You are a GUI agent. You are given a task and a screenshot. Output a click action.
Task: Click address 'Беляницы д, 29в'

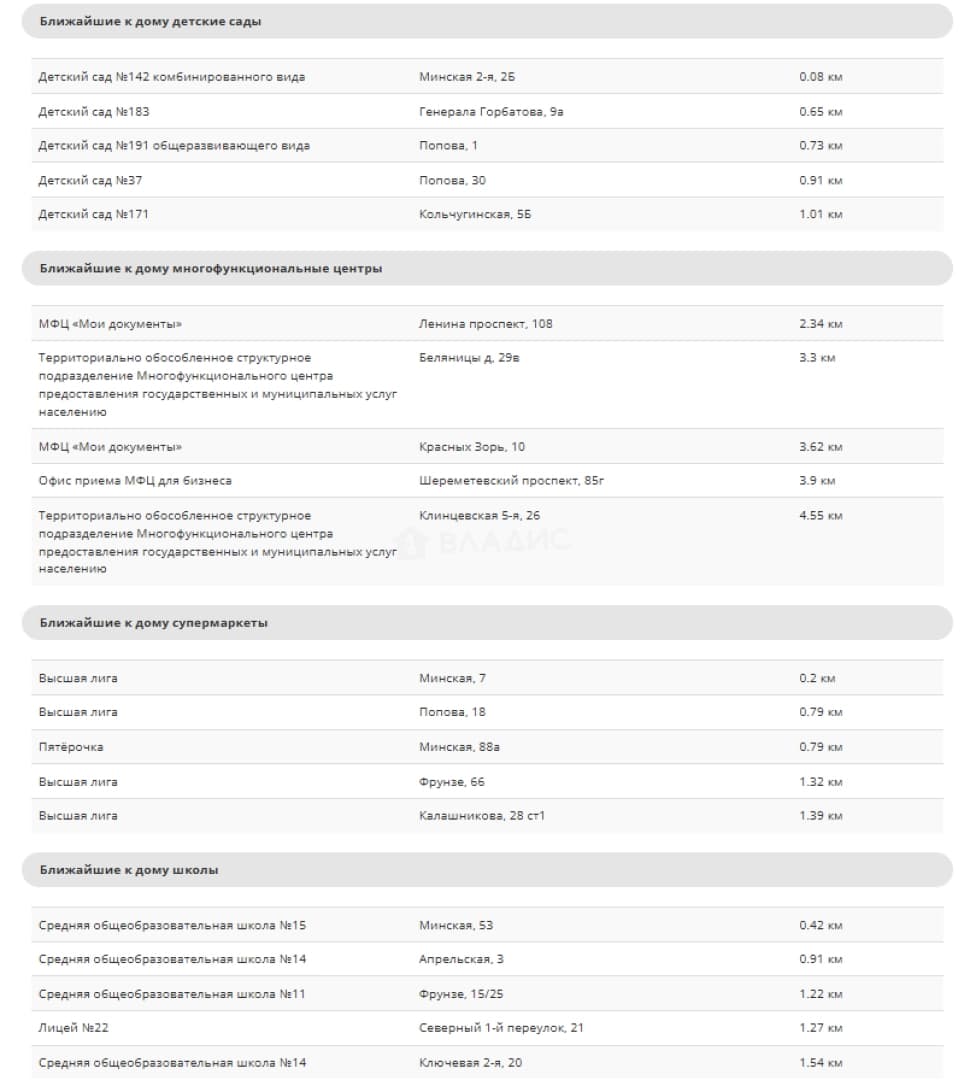[469, 357]
